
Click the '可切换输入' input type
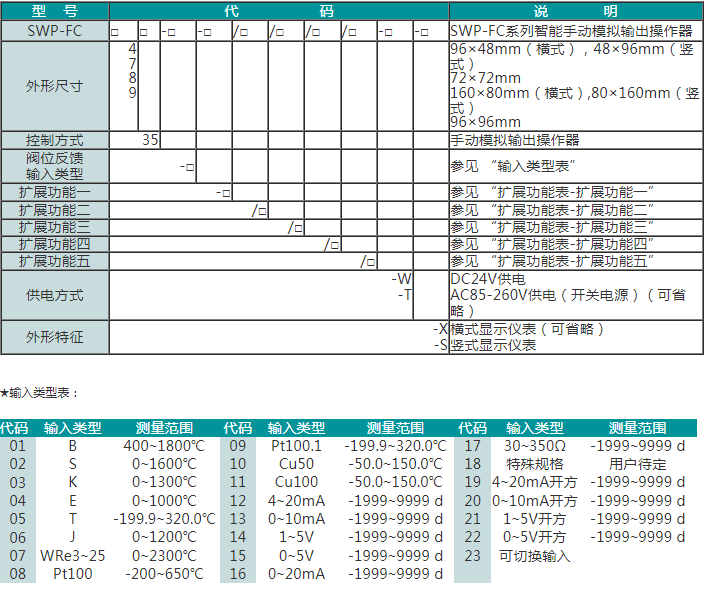coord(534,556)
